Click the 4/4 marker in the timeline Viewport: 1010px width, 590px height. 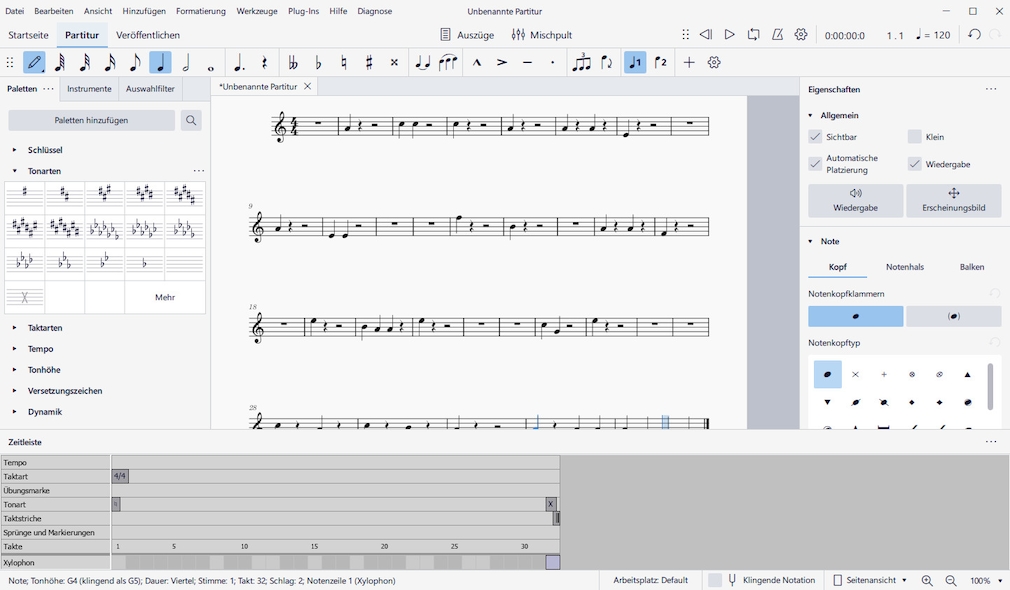coord(118,476)
